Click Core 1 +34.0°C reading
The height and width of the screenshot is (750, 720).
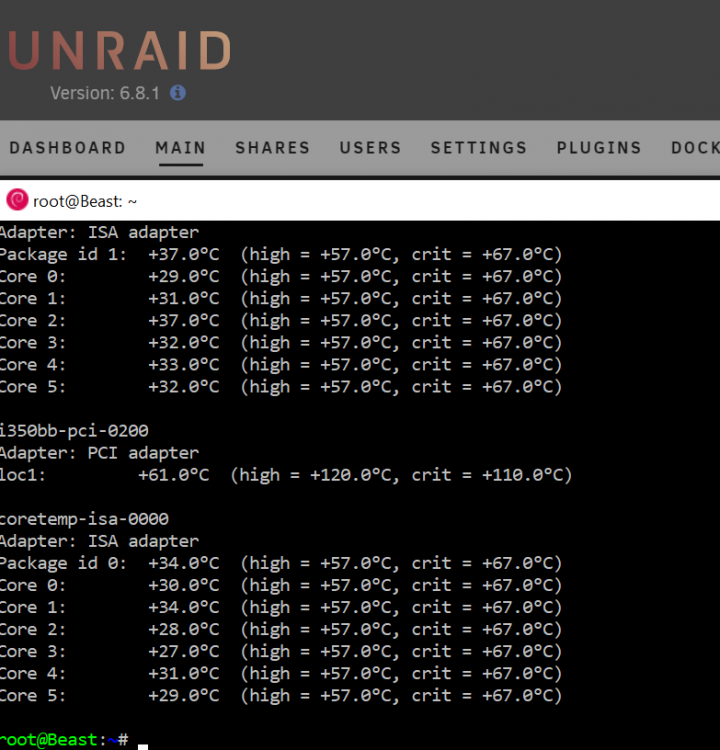[184, 607]
